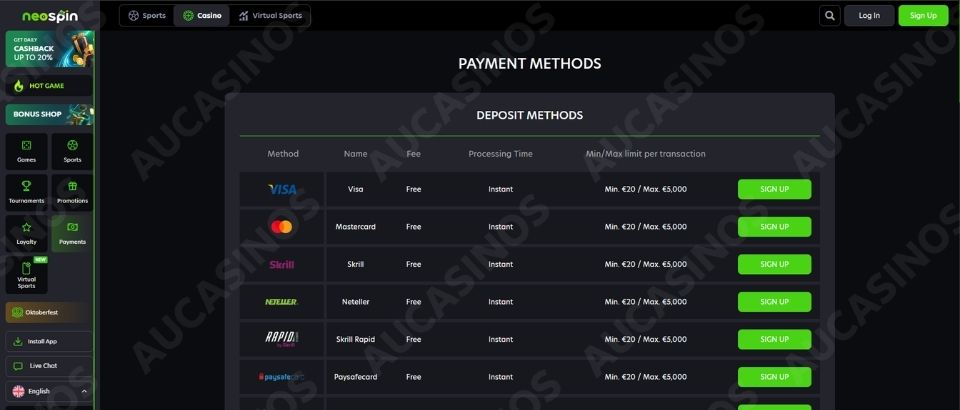The height and width of the screenshot is (410, 960).
Task: Click the "Paysafecard" name cell
Action: pyautogui.click(x=356, y=377)
